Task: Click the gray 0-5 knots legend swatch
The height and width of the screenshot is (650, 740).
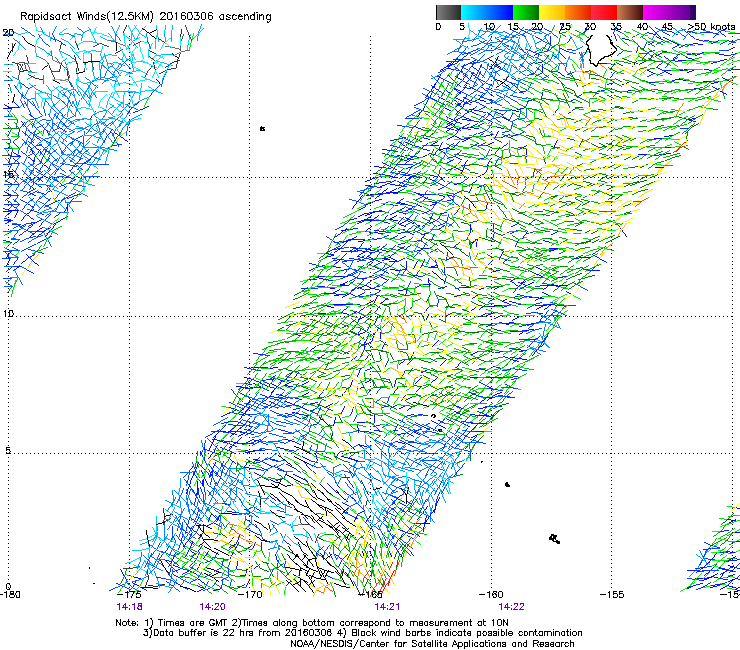Action: tap(448, 12)
